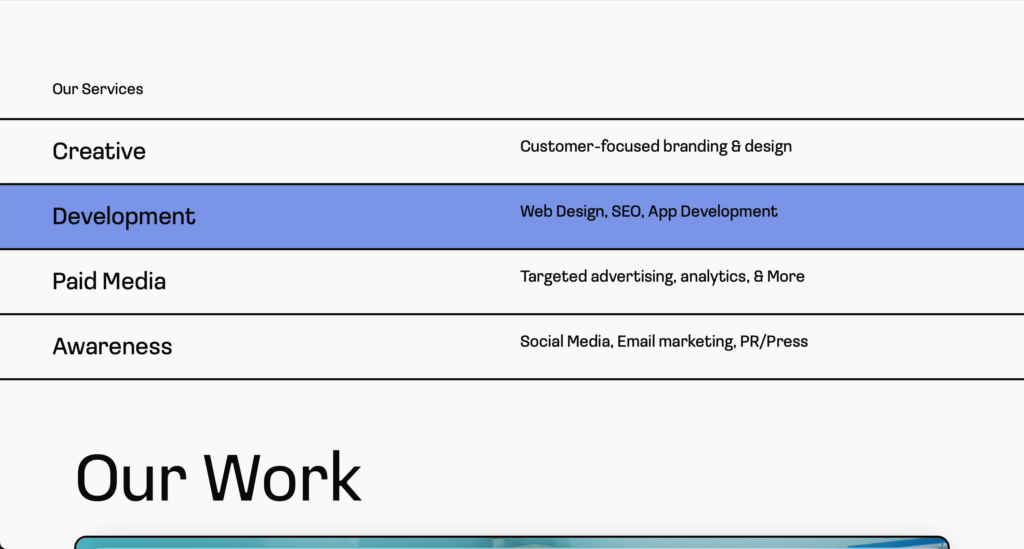Image resolution: width=1024 pixels, height=549 pixels.
Task: Click '& More' in Paid Media description
Action: 779,276
